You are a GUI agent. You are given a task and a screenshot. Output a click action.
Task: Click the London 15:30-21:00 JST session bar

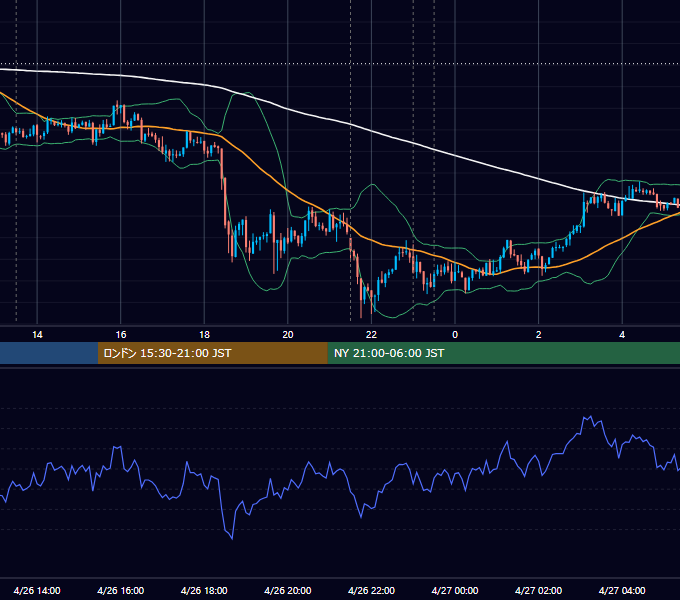coord(213,353)
